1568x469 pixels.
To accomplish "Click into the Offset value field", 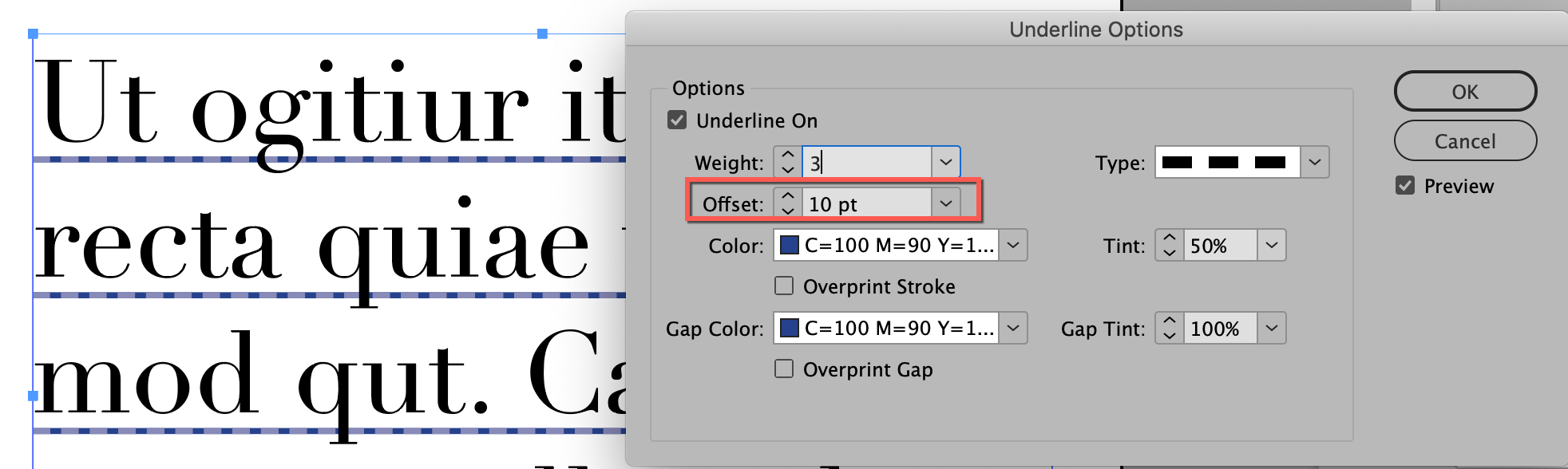I will 866,204.
